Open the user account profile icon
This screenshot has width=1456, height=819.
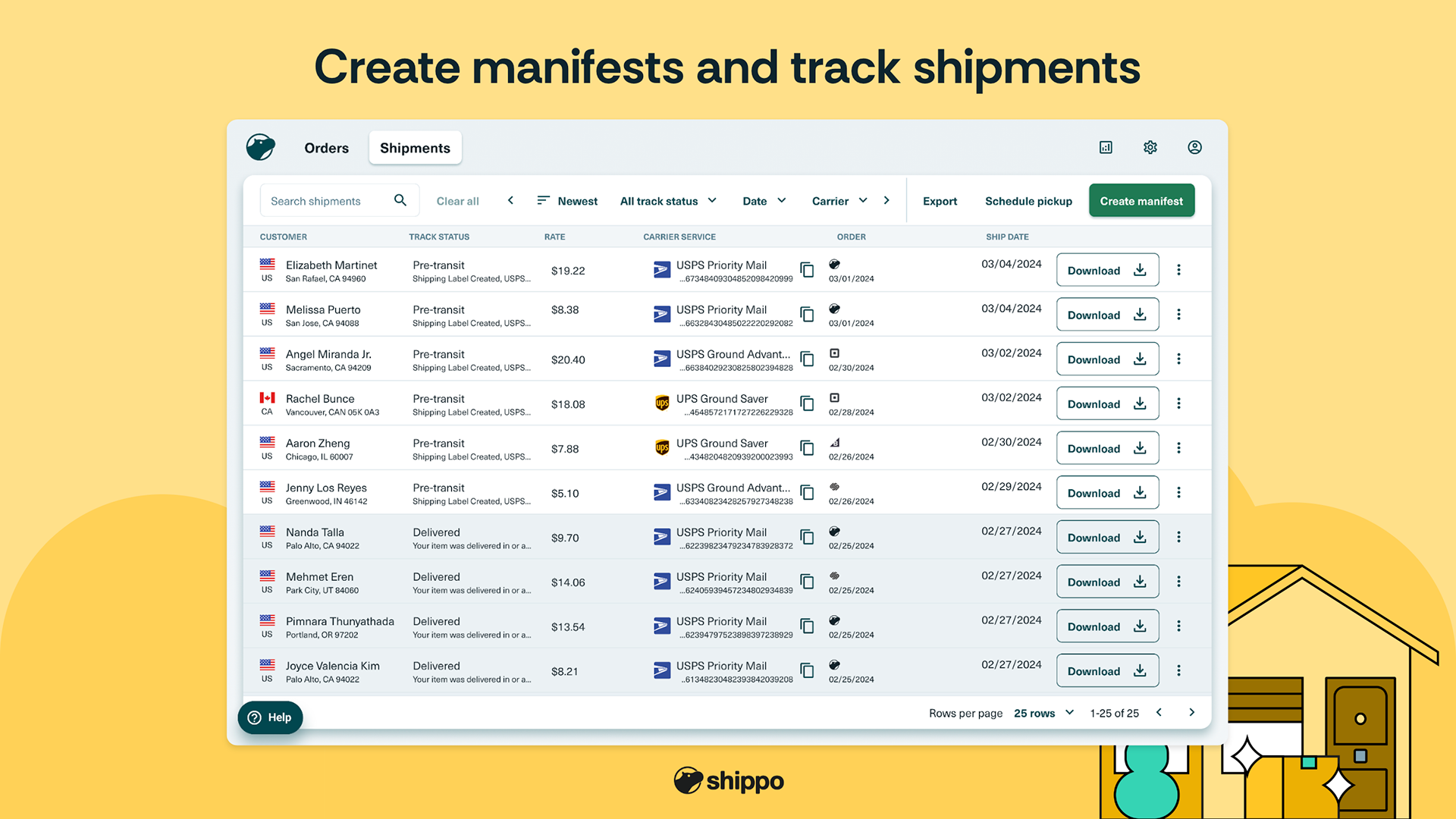pyautogui.click(x=1194, y=147)
